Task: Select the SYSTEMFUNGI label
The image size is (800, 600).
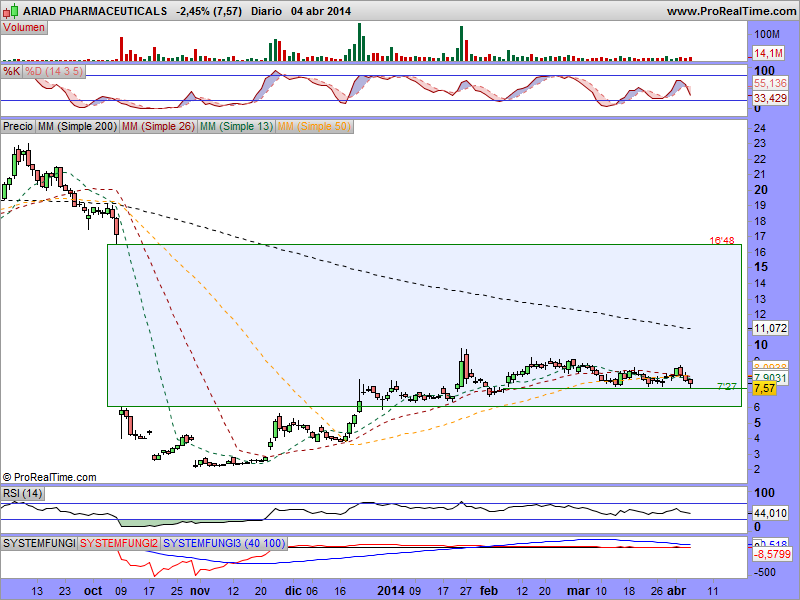Action: pos(39,543)
